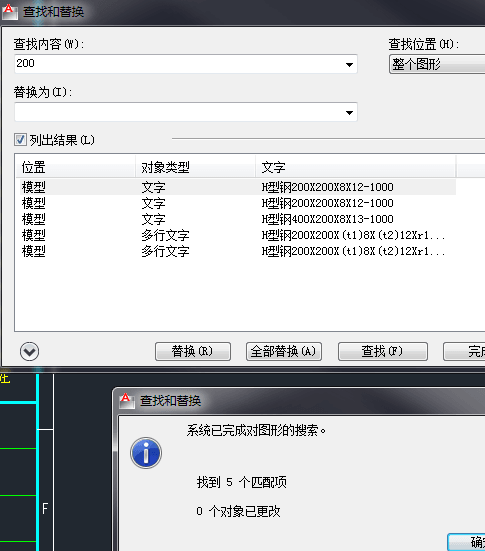This screenshot has height=551, width=485.
Task: Toggle the 列出结果 checkbox
Action: point(20,140)
